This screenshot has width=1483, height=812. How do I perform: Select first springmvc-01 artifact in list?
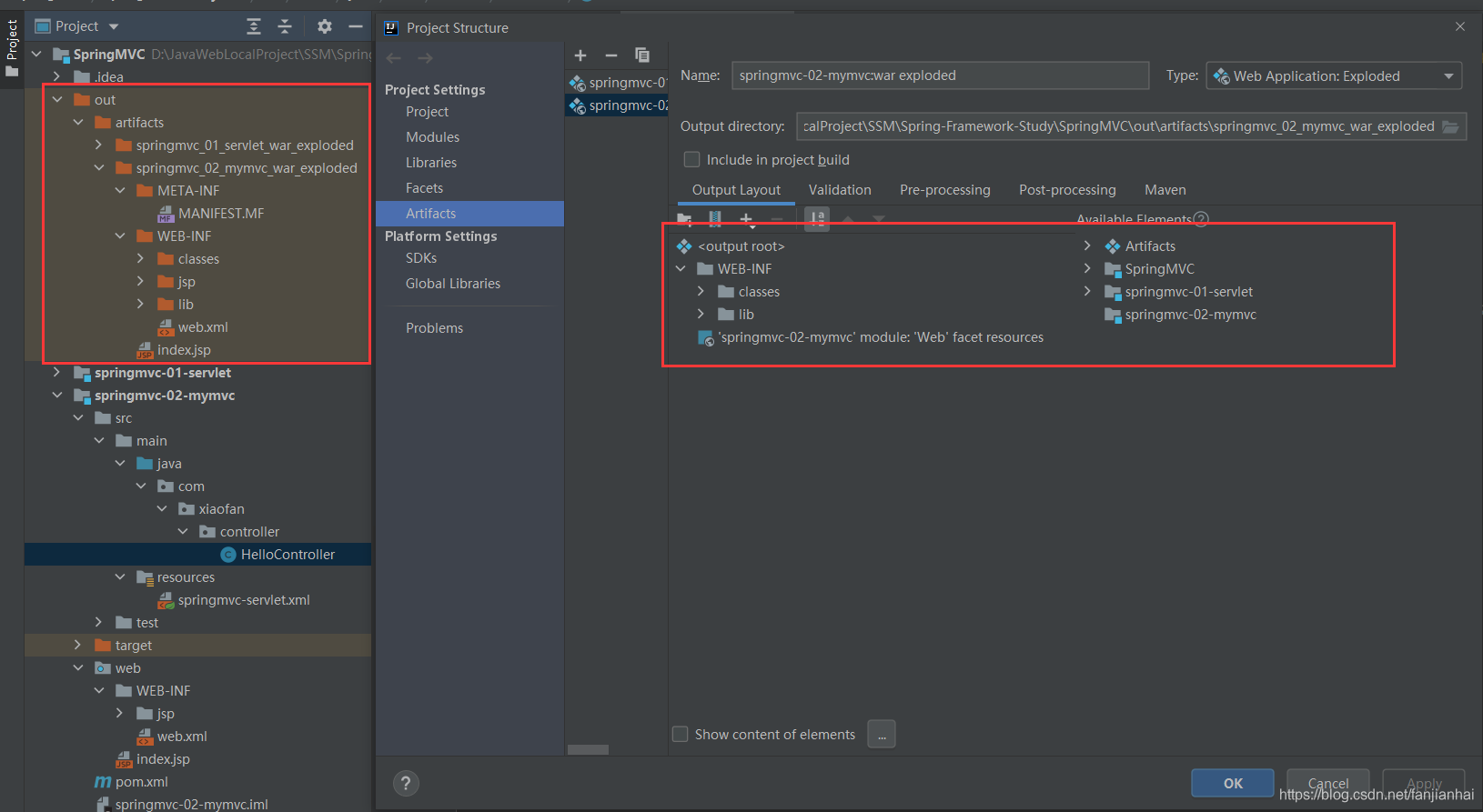(x=618, y=83)
